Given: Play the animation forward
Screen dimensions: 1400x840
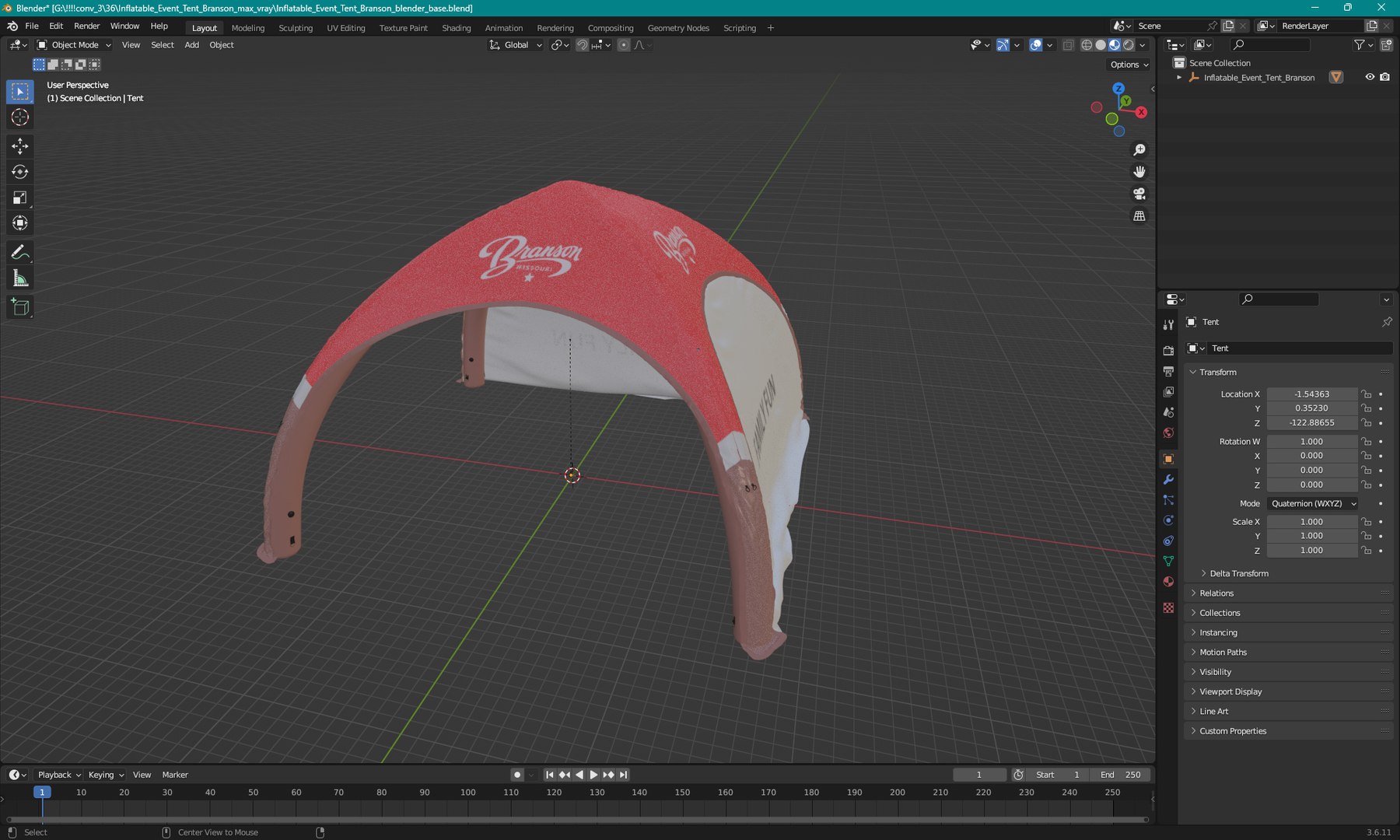Looking at the screenshot, I should [593, 775].
